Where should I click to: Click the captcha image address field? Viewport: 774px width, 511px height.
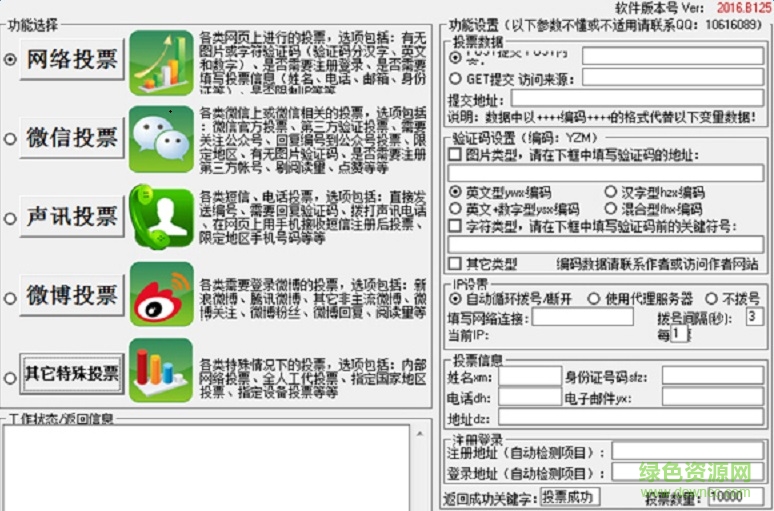606,173
